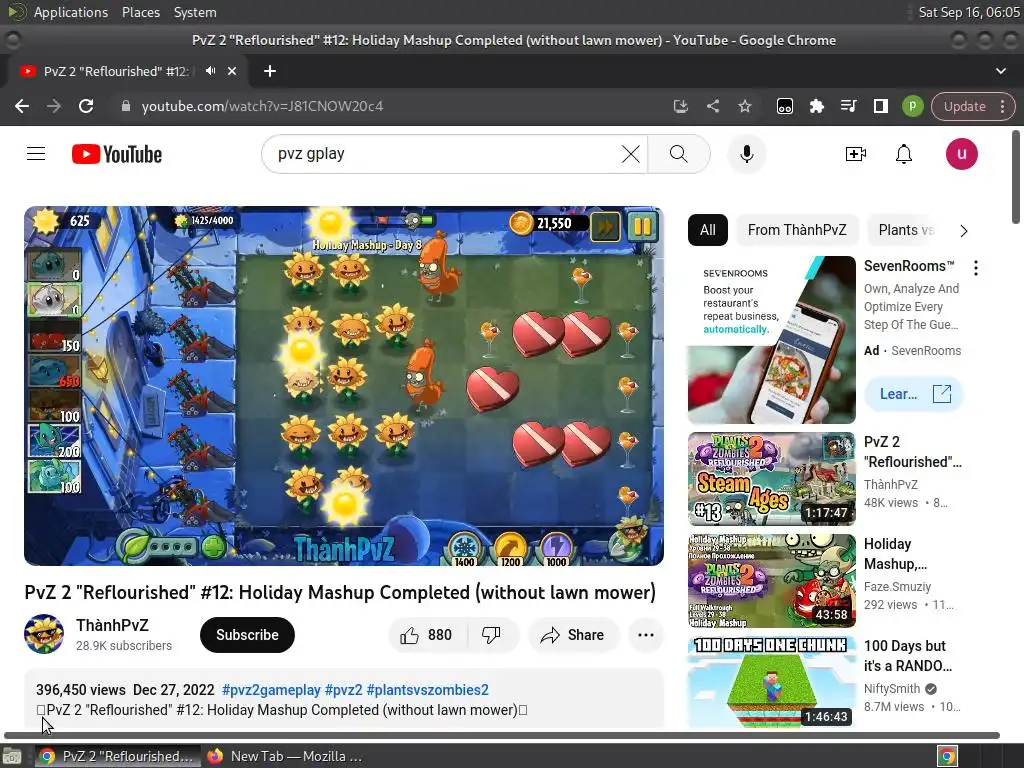Open Chrome extensions puzzle icon
Viewport: 1024px width, 768px height.
pos(816,106)
